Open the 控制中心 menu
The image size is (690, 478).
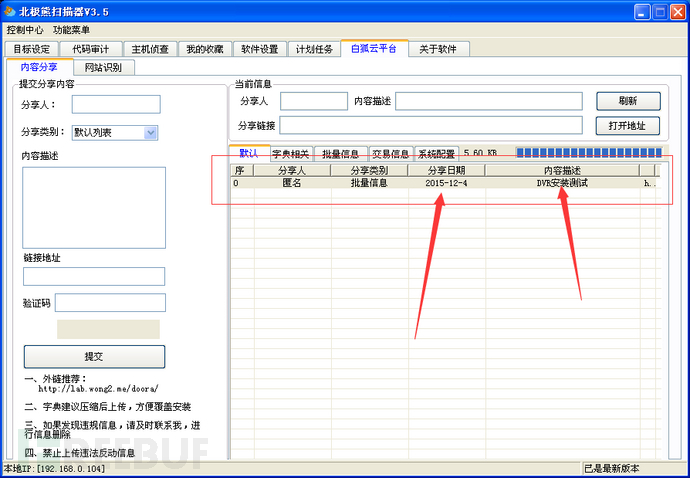25,30
